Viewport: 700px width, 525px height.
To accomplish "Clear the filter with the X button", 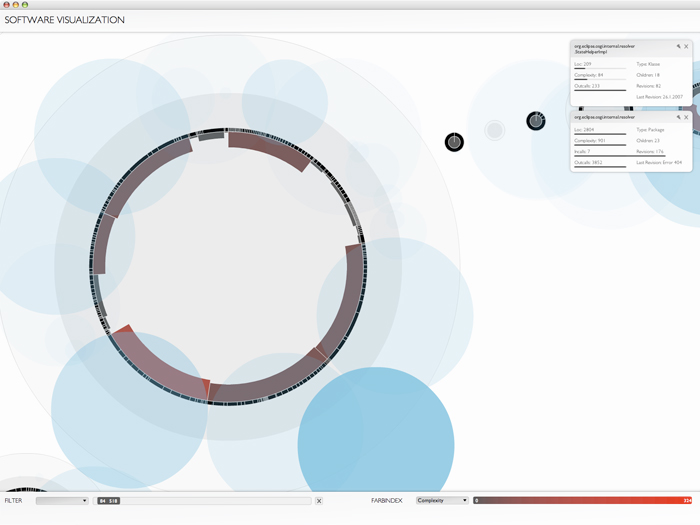I will tap(319, 500).
